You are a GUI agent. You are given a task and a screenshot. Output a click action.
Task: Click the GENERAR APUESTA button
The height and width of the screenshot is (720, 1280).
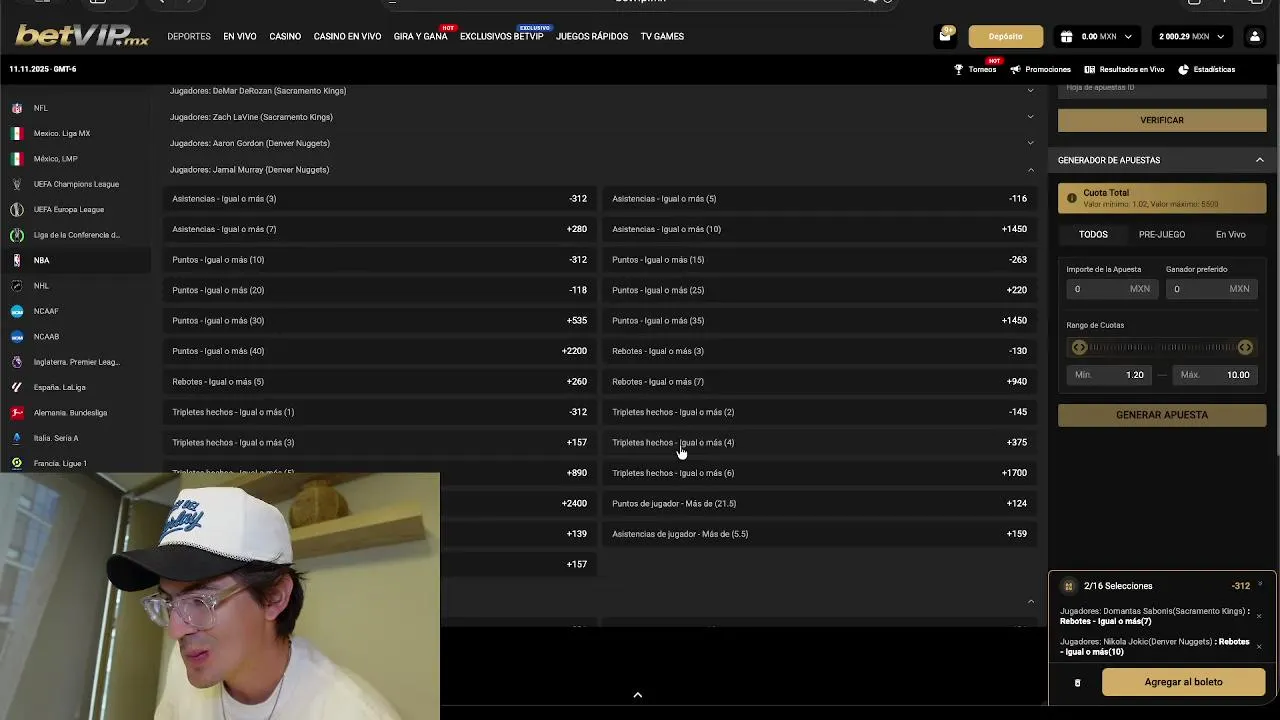click(1162, 415)
